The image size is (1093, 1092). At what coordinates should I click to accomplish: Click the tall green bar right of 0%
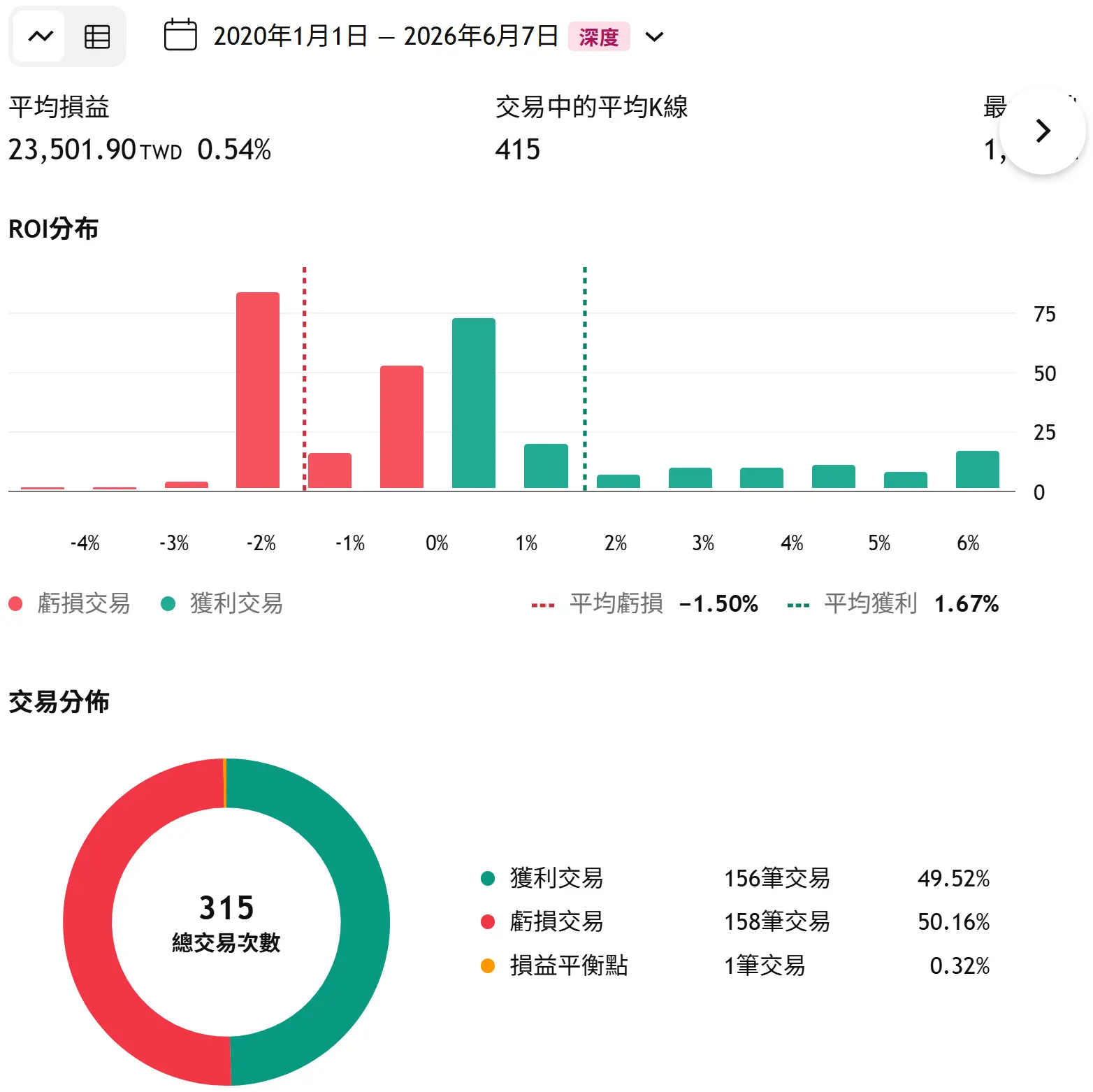click(474, 403)
